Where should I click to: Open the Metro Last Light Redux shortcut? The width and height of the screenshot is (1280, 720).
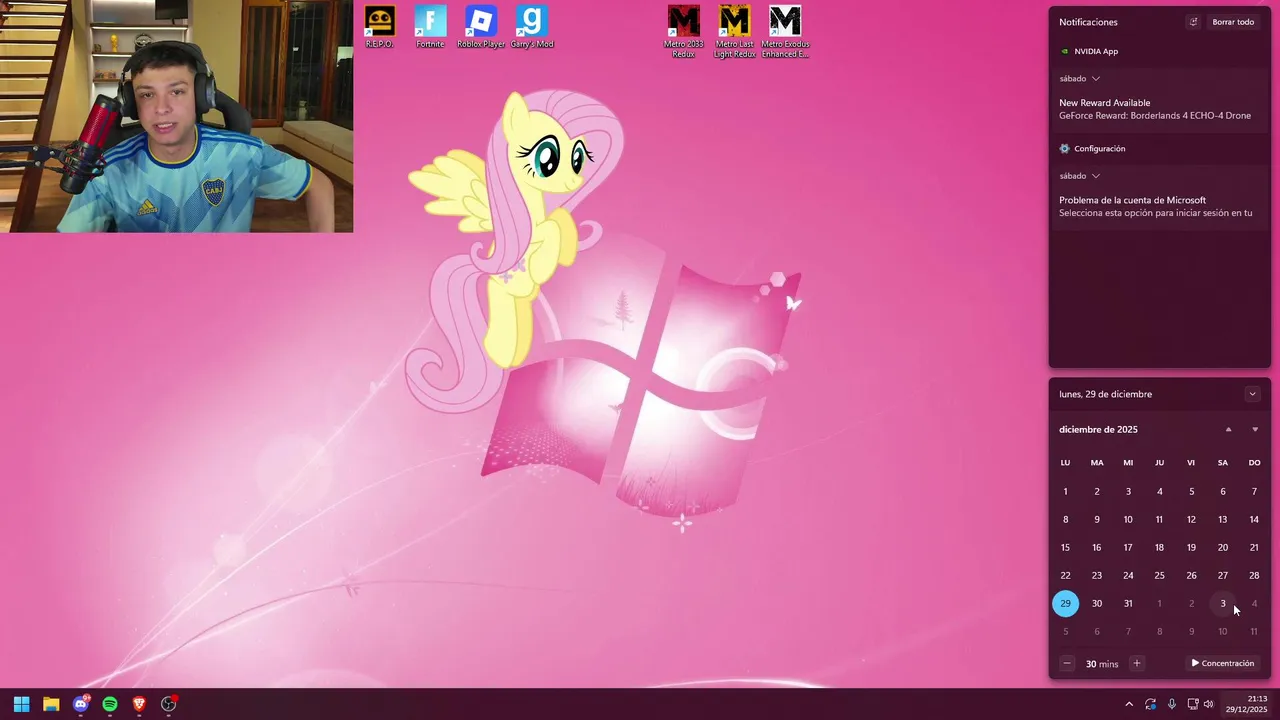(x=735, y=32)
